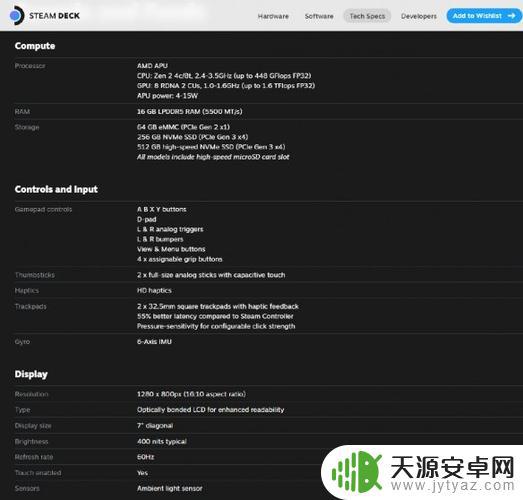Click the arrow icon in Add to Wishlist
This screenshot has width=523, height=500.
tap(511, 16)
